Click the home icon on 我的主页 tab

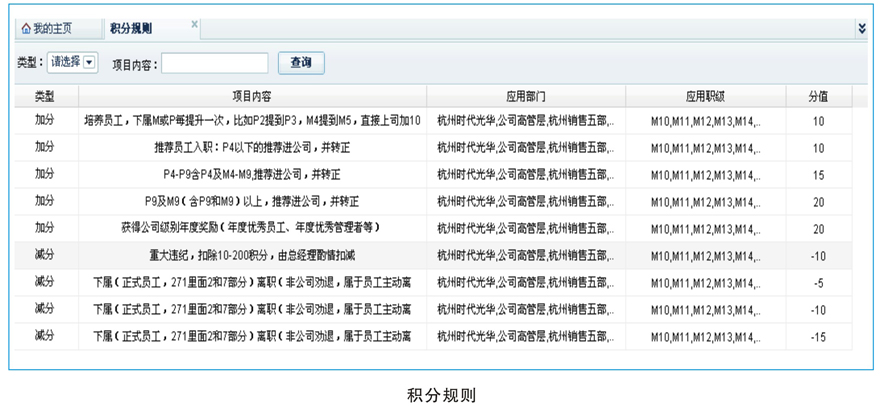(x=26, y=28)
